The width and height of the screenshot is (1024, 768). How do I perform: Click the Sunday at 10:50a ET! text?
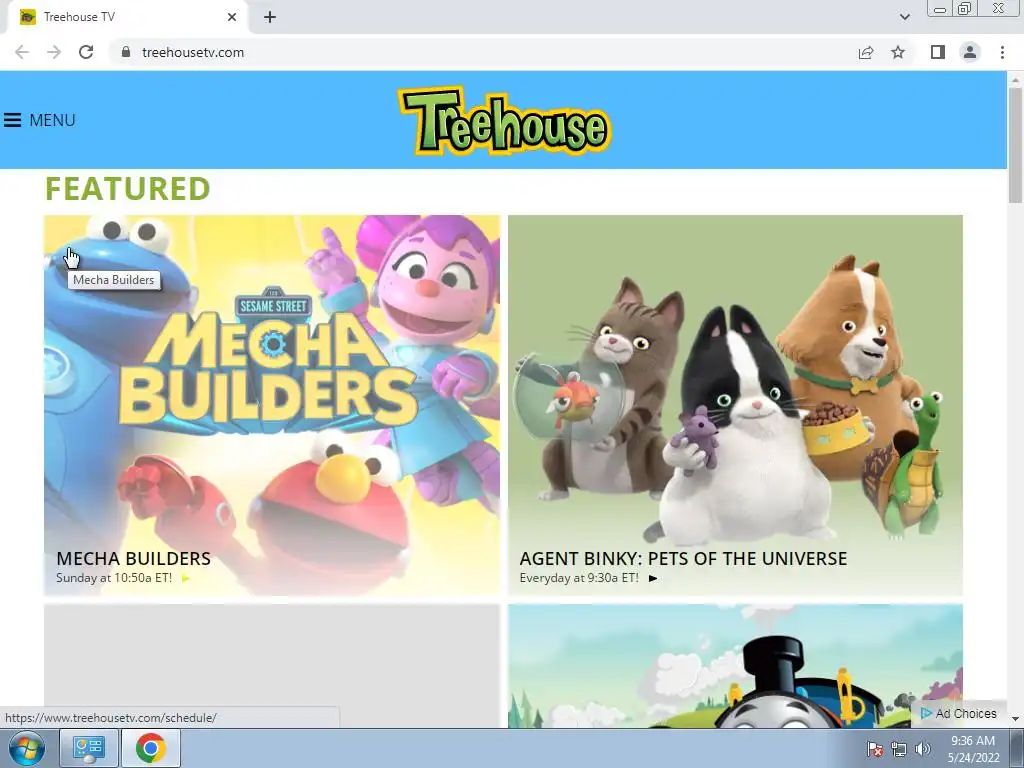point(114,578)
